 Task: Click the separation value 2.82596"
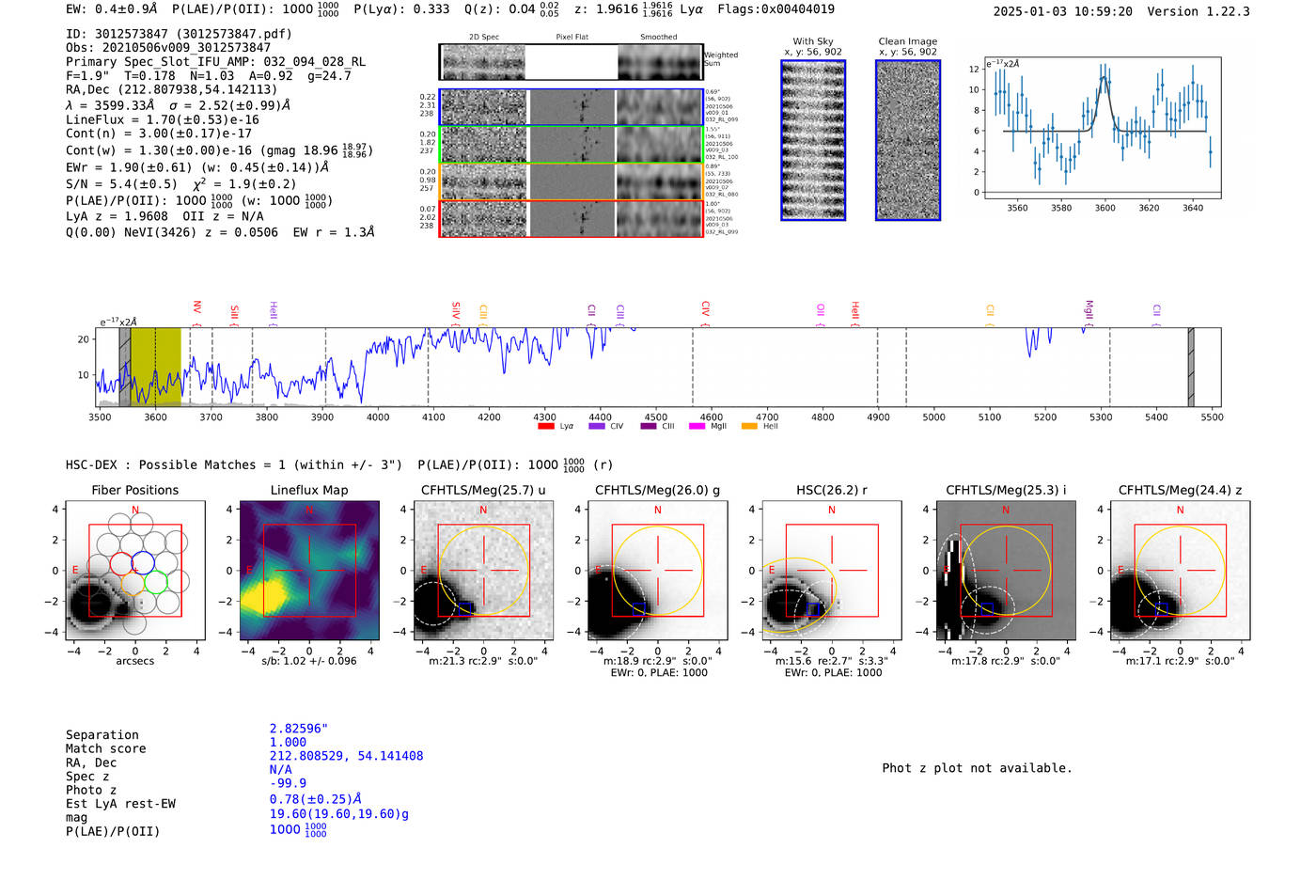point(299,729)
